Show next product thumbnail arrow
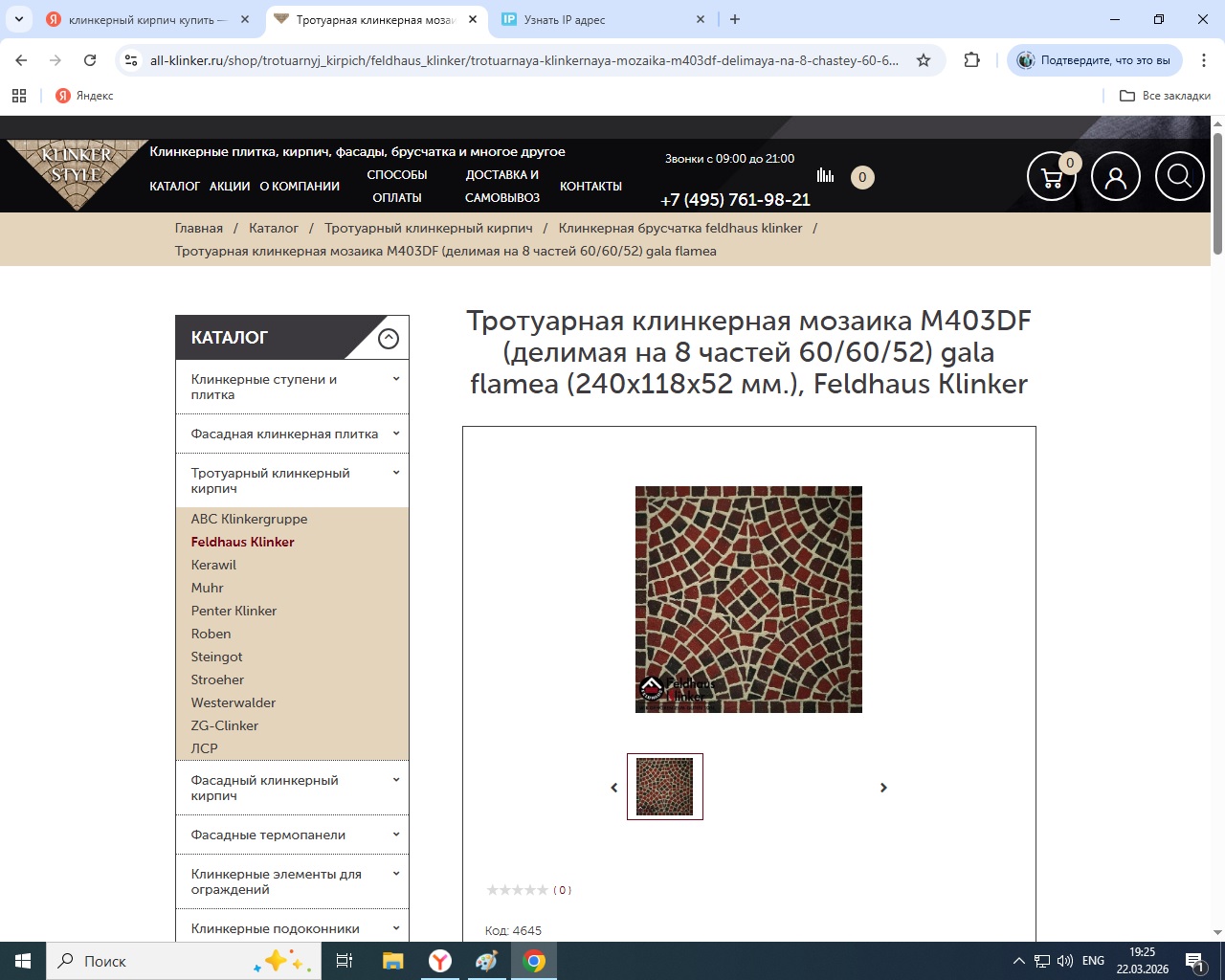Viewport: 1225px width, 980px height. (x=883, y=788)
